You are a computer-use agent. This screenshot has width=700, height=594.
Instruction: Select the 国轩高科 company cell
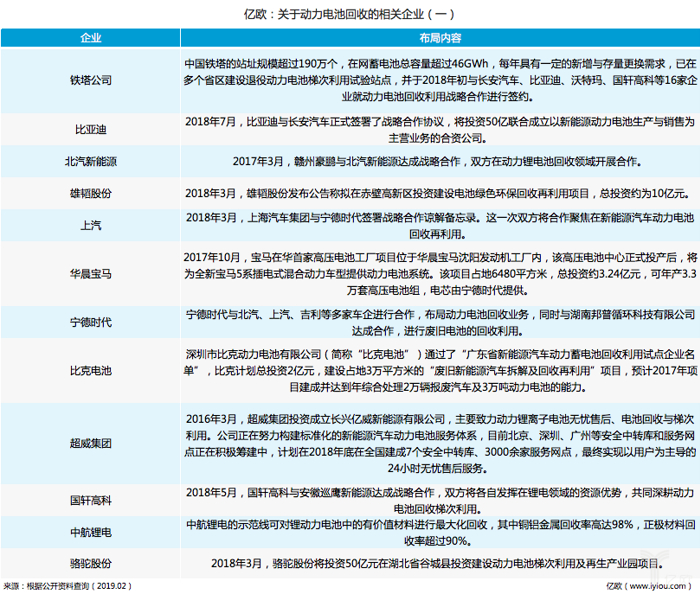point(91,501)
